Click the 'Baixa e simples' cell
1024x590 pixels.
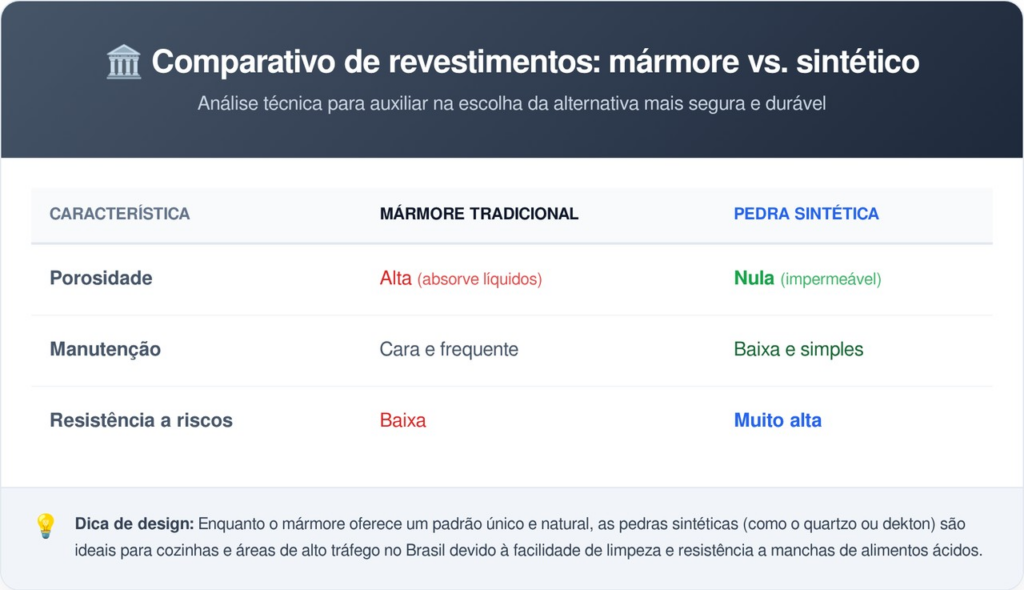(798, 349)
